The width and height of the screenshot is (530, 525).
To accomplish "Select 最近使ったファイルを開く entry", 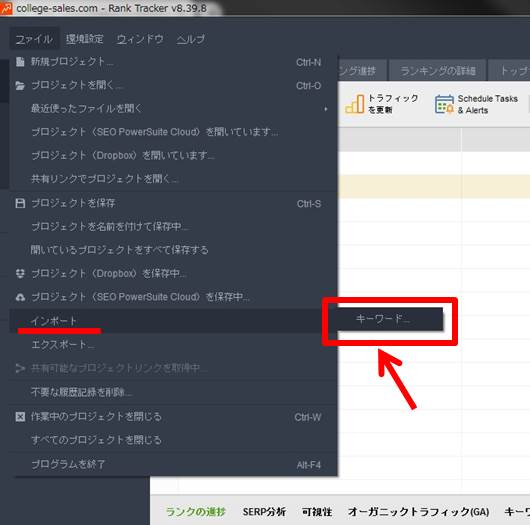I will click(173, 109).
